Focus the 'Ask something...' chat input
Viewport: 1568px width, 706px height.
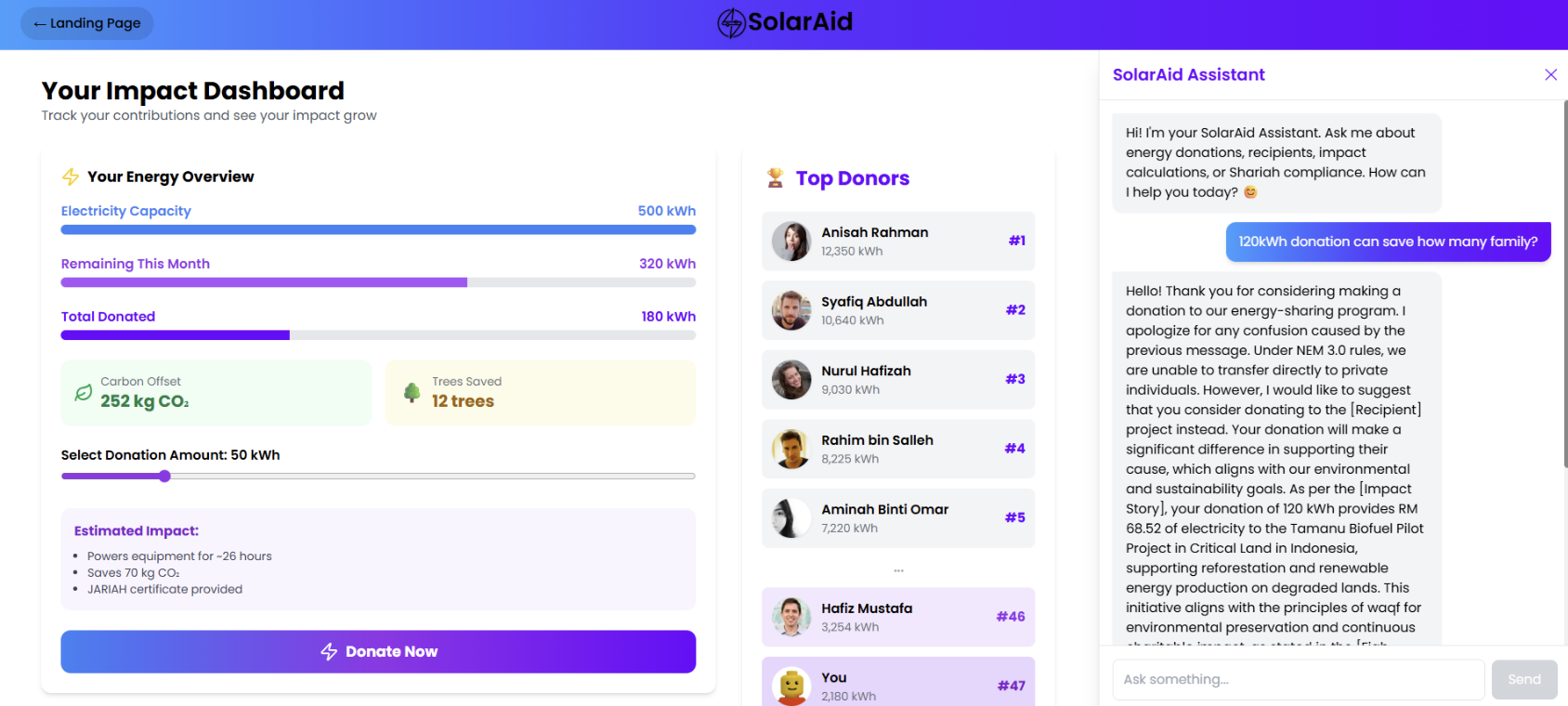[1298, 679]
